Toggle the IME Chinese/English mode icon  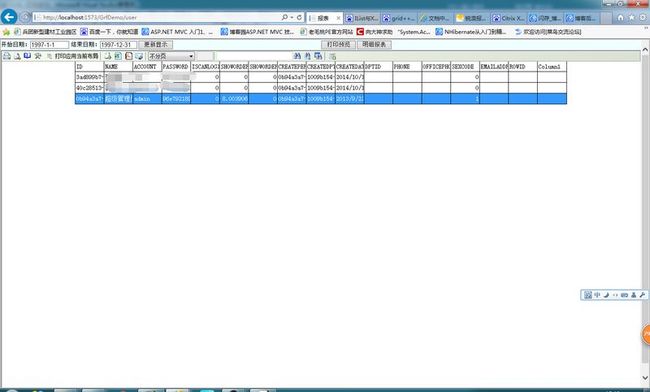(x=597, y=295)
